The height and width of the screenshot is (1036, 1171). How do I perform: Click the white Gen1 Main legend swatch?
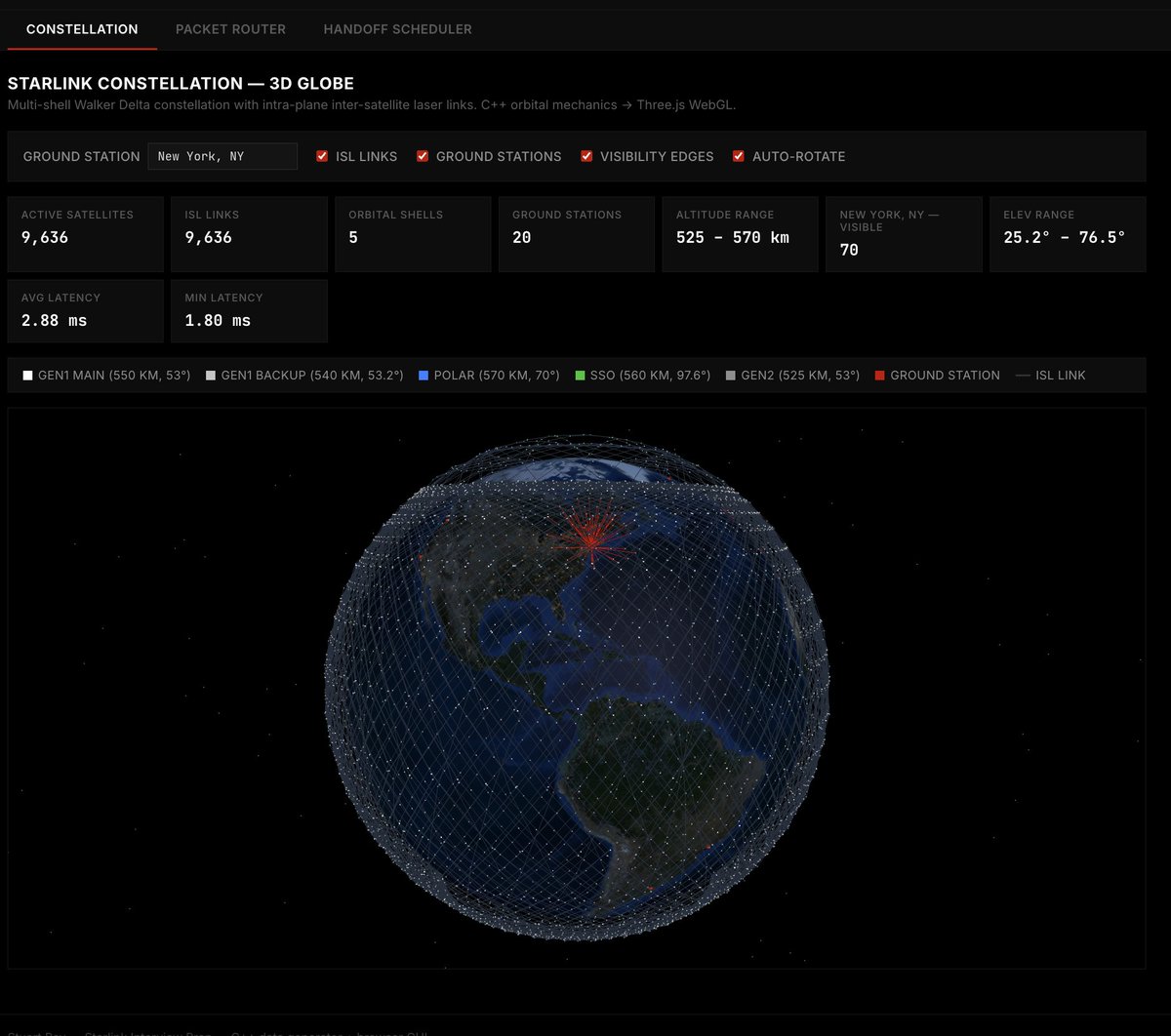click(x=28, y=375)
